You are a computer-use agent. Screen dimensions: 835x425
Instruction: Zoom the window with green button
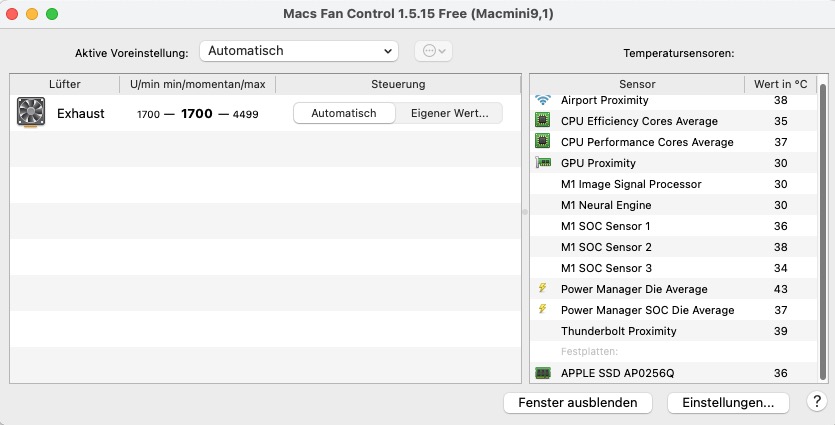(x=52, y=14)
